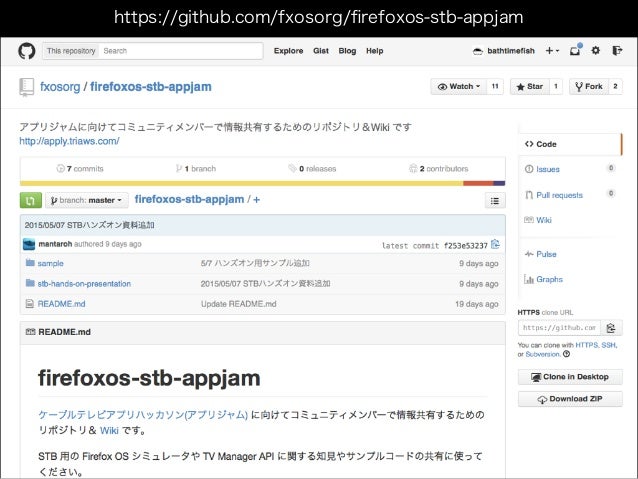Click the repository book icon
Screen dimensions: 638x479
(x=26, y=87)
